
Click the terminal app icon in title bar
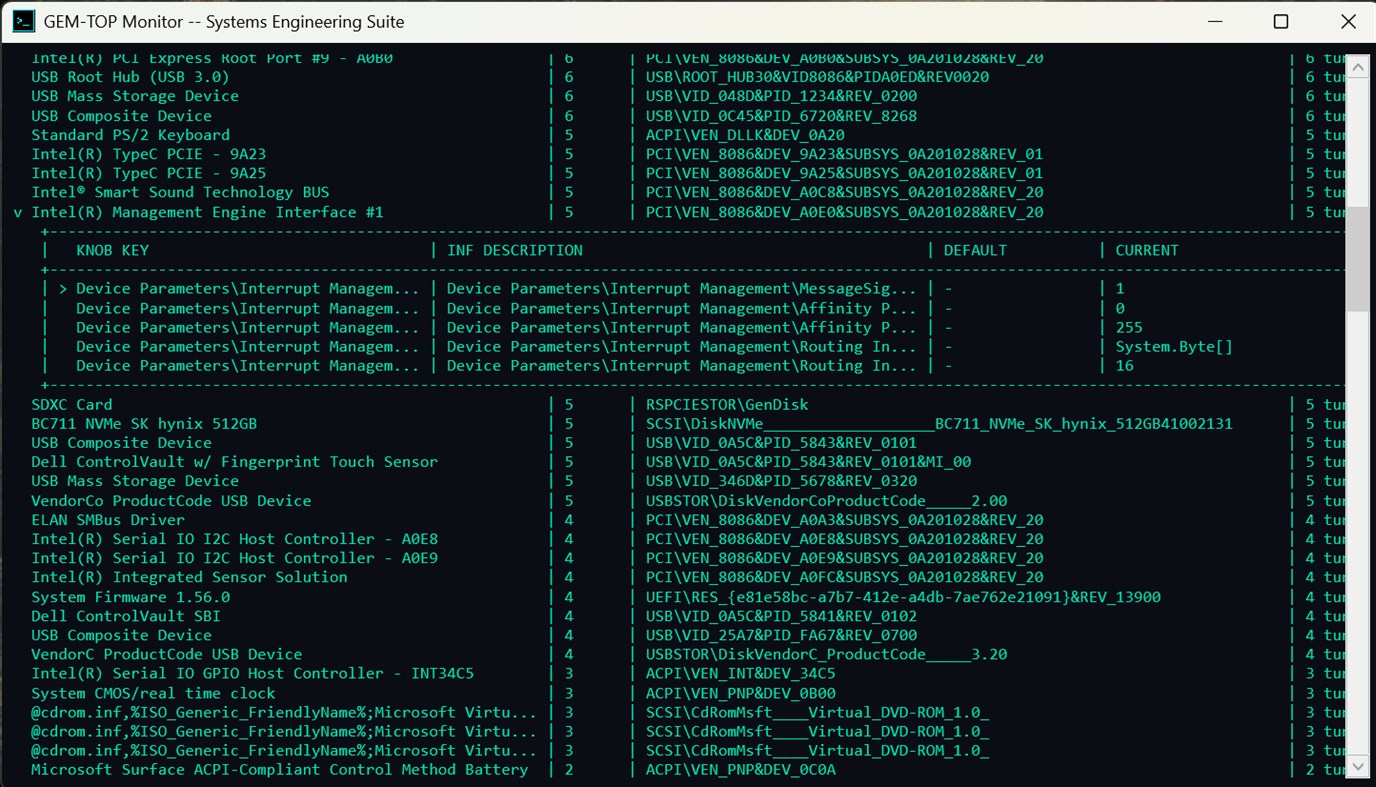[23, 21]
